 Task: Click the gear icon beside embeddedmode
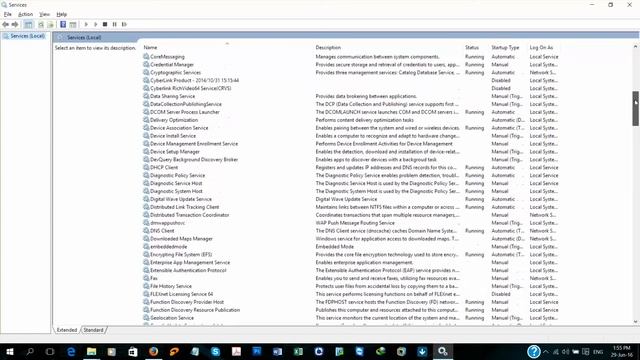click(146, 247)
